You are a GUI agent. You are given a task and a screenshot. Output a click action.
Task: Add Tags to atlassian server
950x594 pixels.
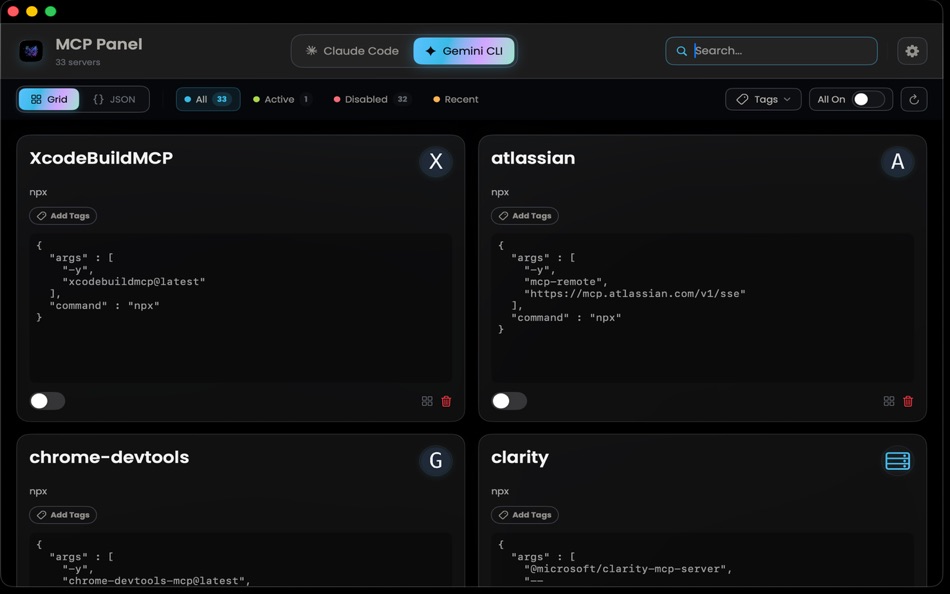[525, 216]
